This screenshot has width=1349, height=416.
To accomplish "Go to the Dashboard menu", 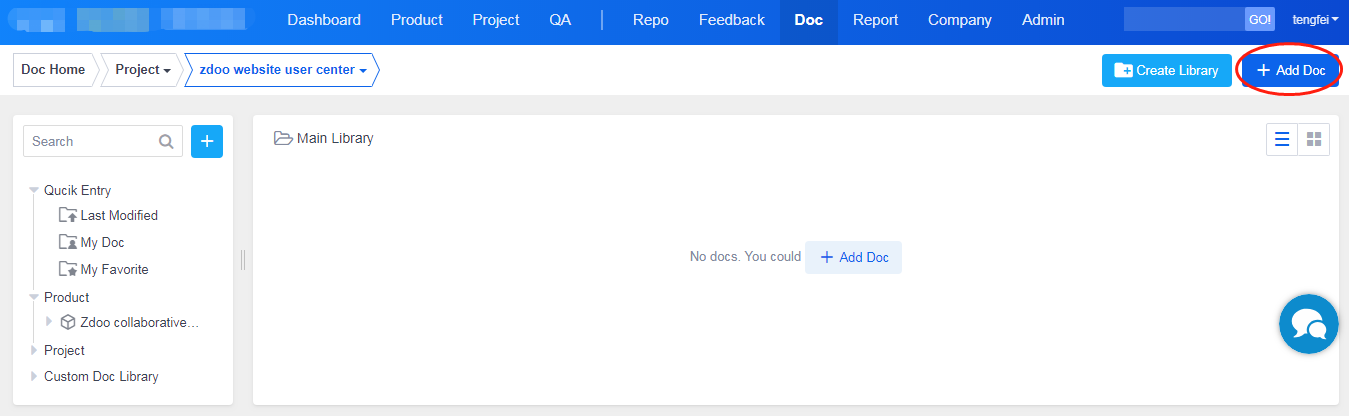I will (x=324, y=20).
